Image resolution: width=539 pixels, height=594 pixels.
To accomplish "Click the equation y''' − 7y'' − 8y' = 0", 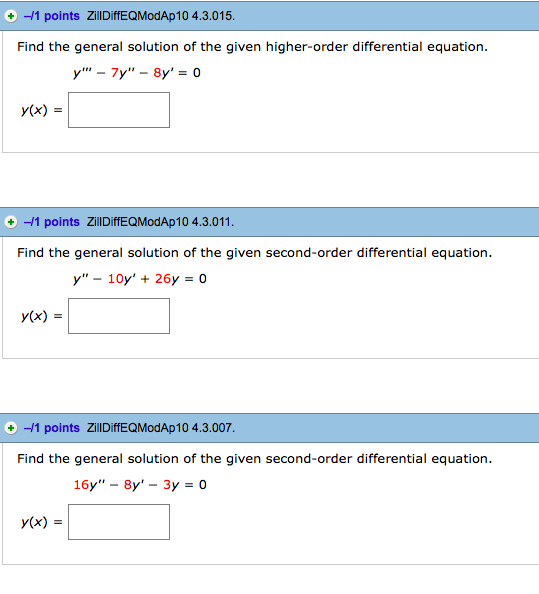I will 137,72.
